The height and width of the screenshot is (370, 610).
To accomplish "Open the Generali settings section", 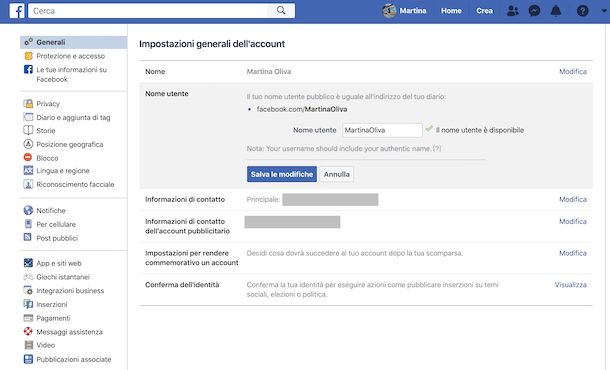I will tap(74, 42).
